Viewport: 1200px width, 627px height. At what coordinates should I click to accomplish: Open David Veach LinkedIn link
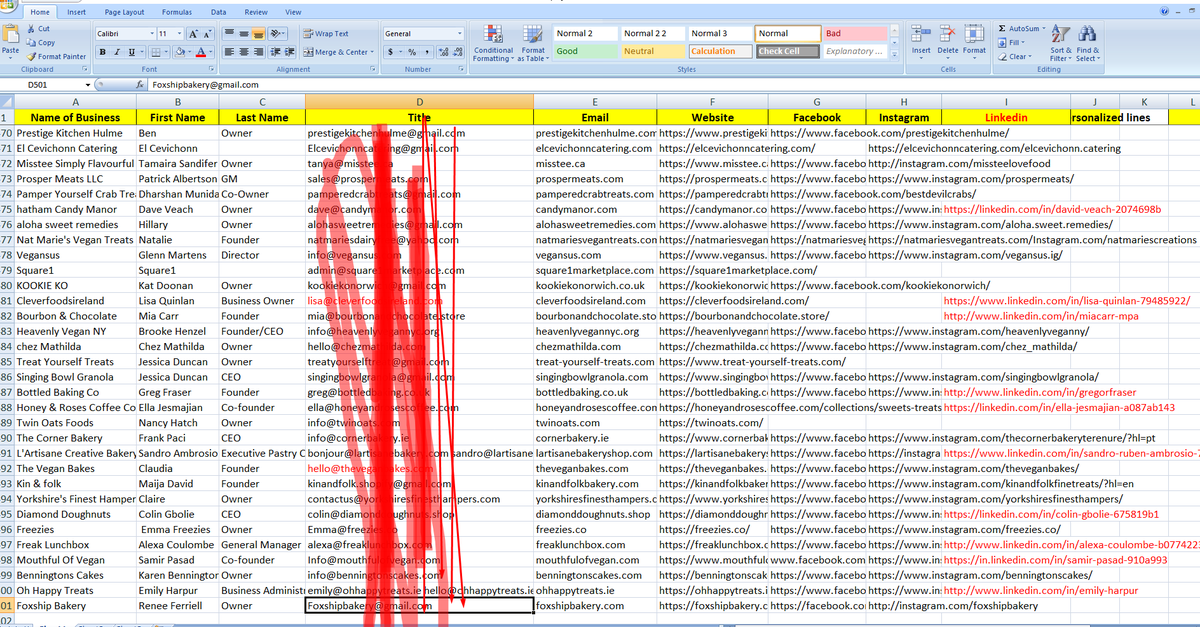point(1052,210)
